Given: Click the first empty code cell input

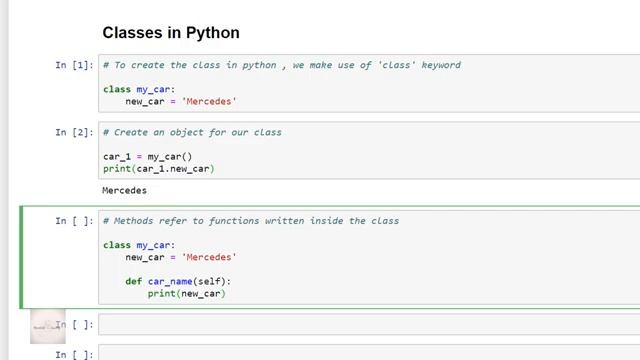Looking at the screenshot, I should point(369,324).
